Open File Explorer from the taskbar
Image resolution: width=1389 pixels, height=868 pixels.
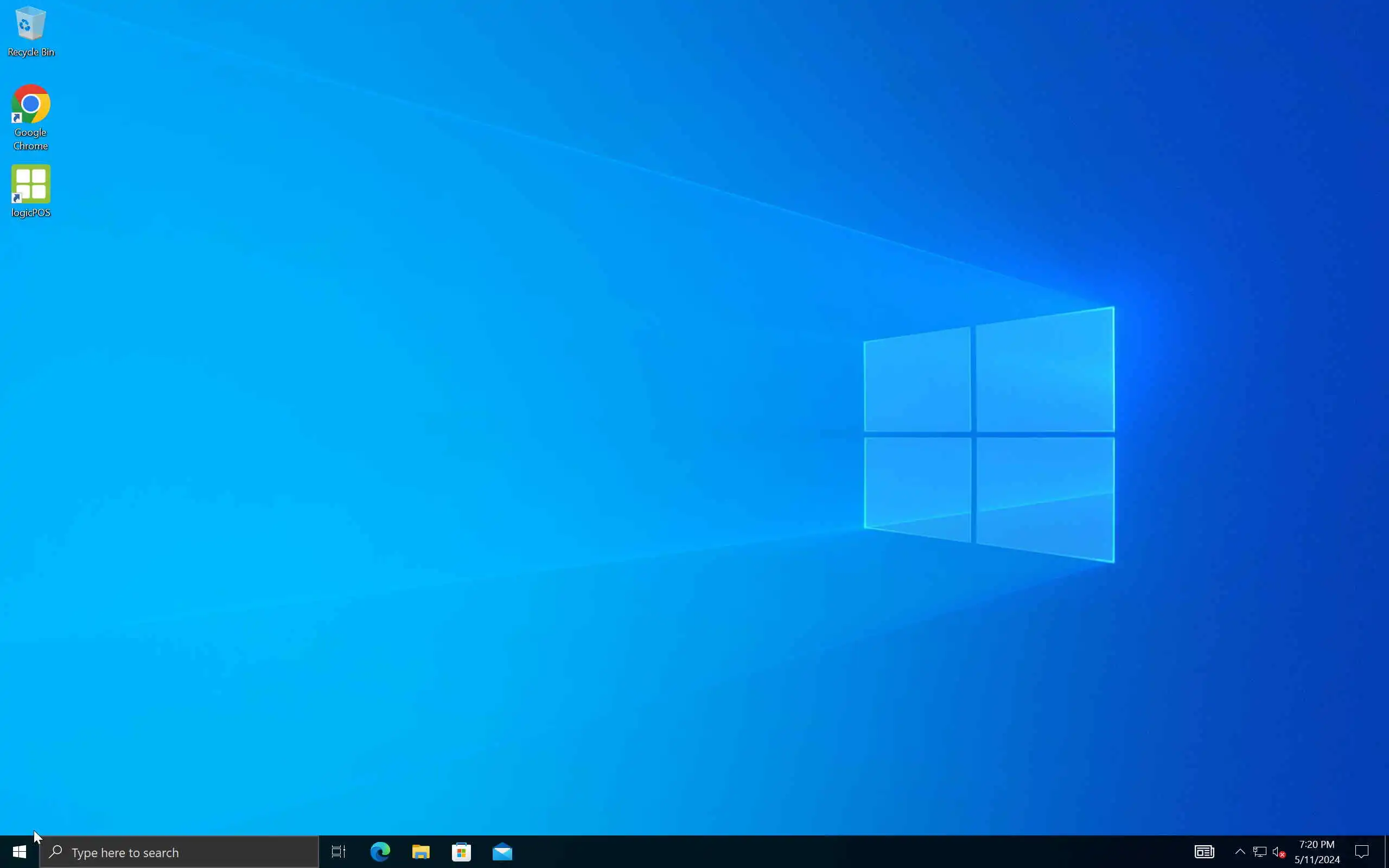(420, 852)
